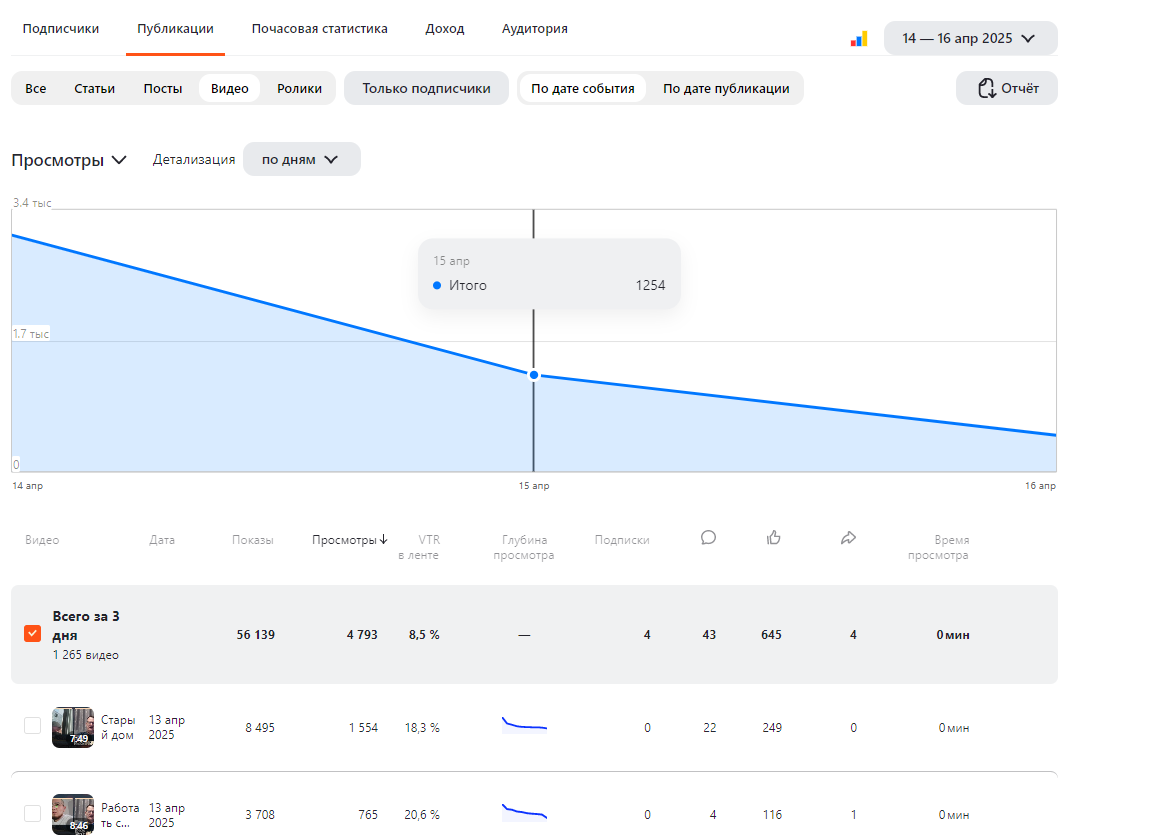Select the Все content filter
This screenshot has width=1154, height=839.
click(35, 88)
